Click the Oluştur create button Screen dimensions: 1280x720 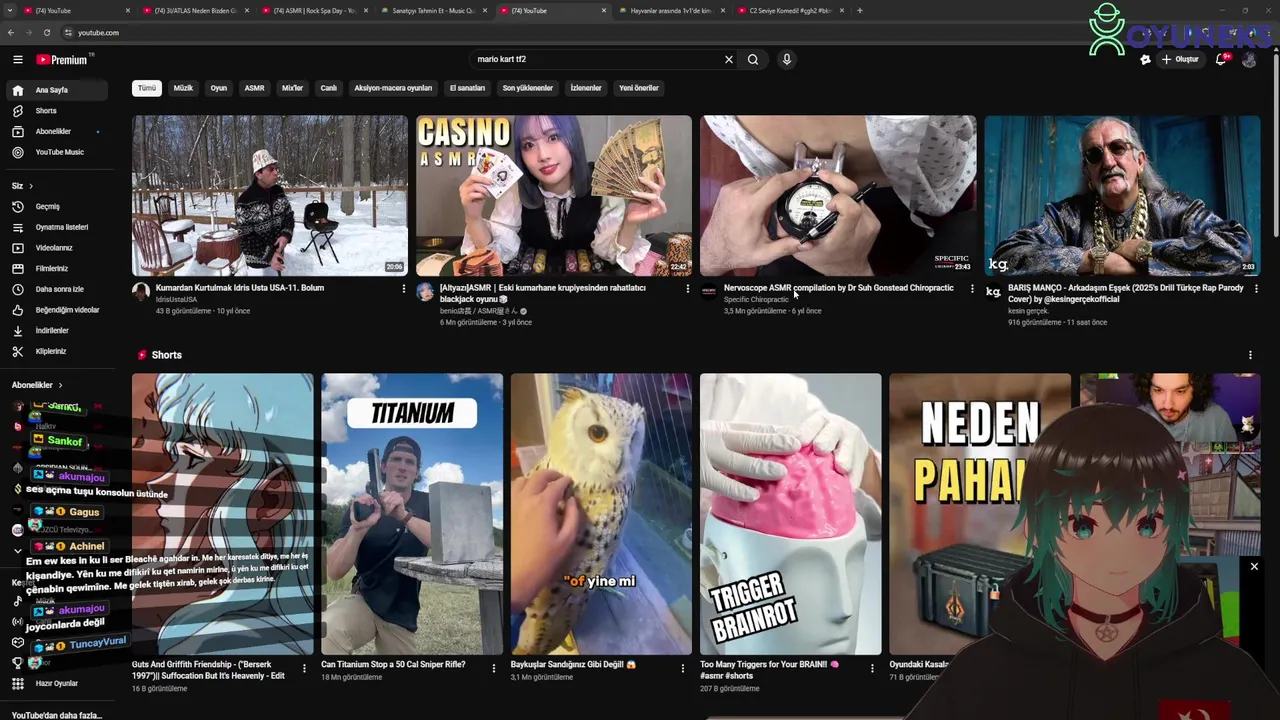pos(1180,59)
